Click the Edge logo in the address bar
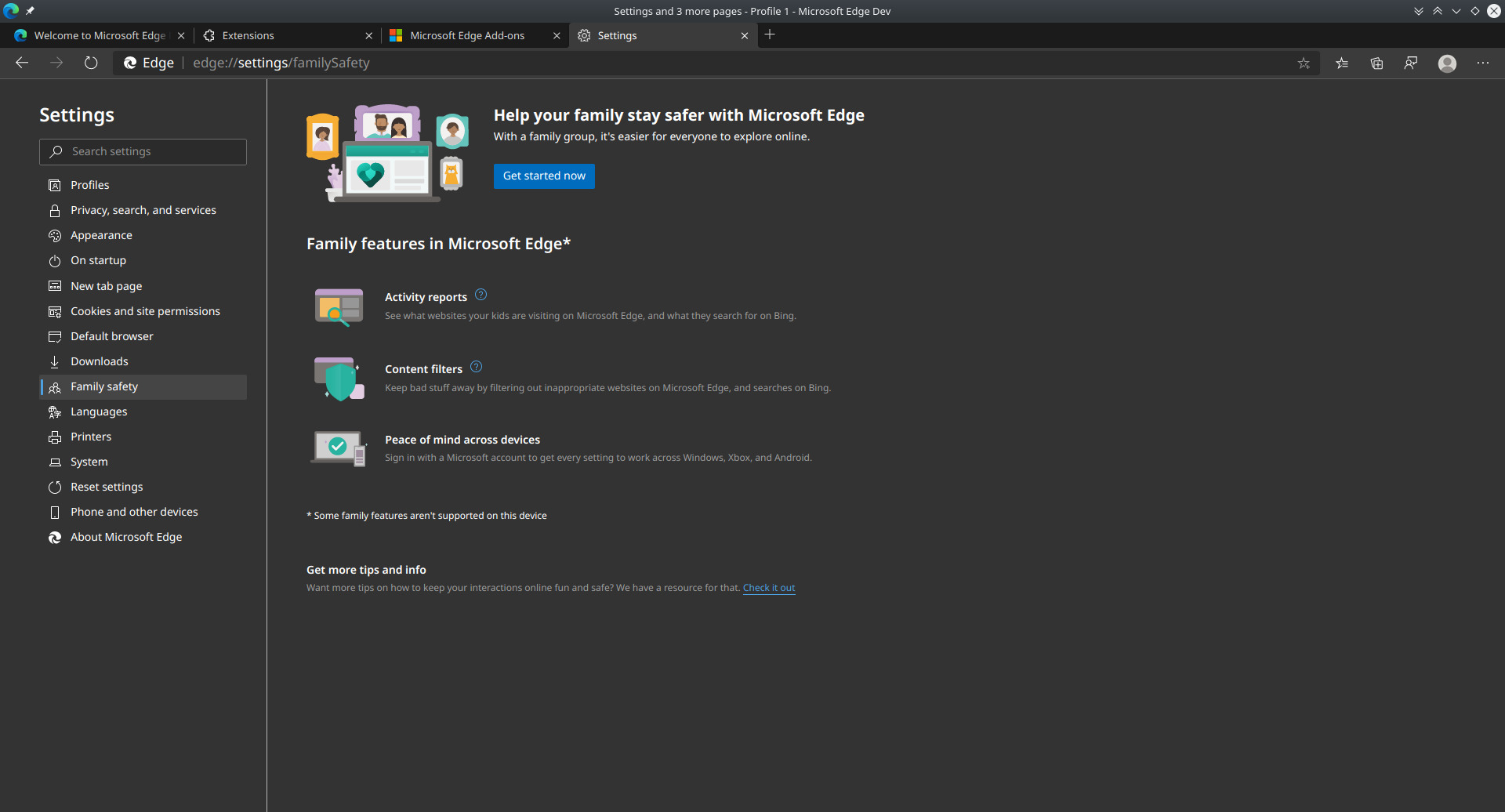The height and width of the screenshot is (812, 1505). tap(130, 63)
